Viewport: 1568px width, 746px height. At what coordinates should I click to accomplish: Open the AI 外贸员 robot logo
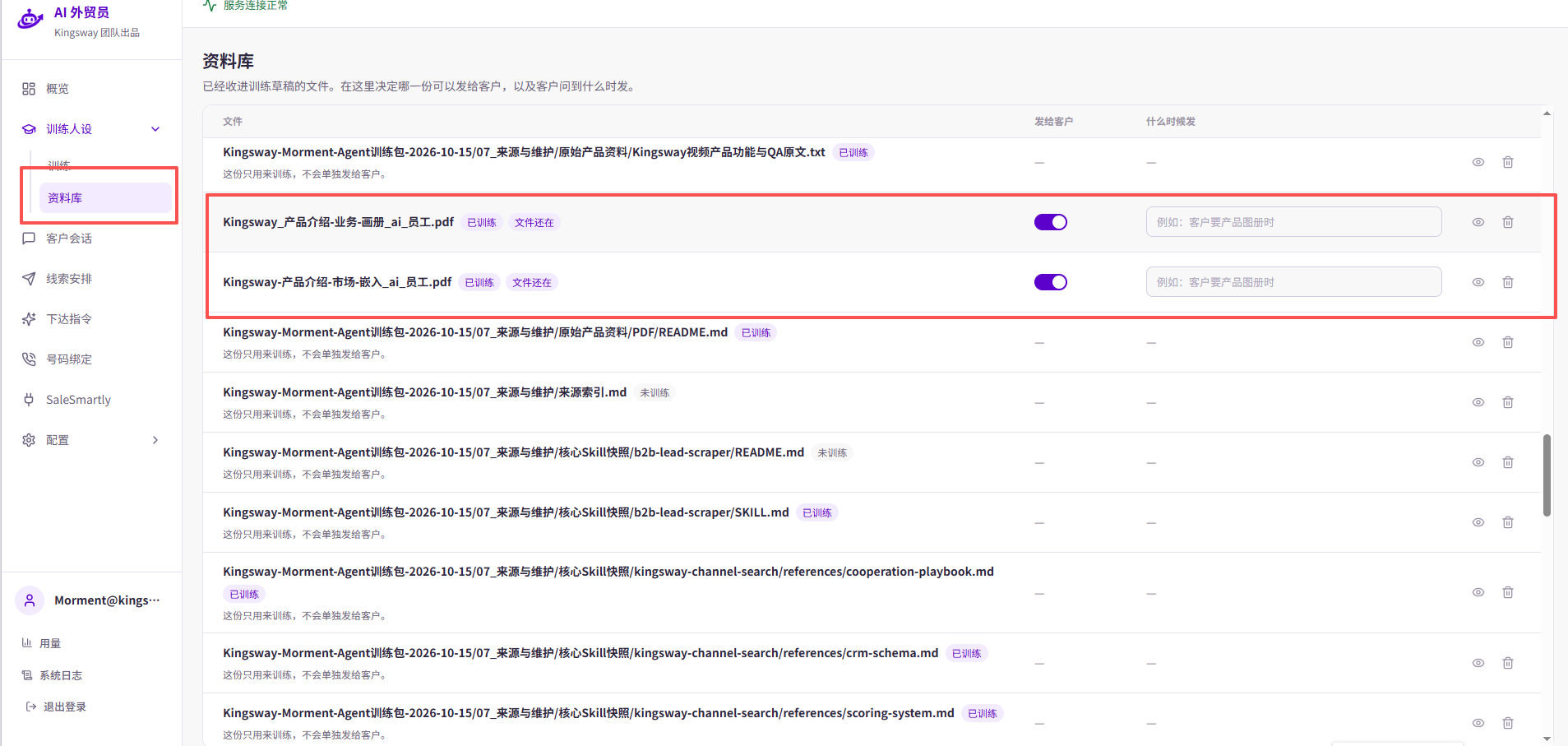[x=30, y=19]
